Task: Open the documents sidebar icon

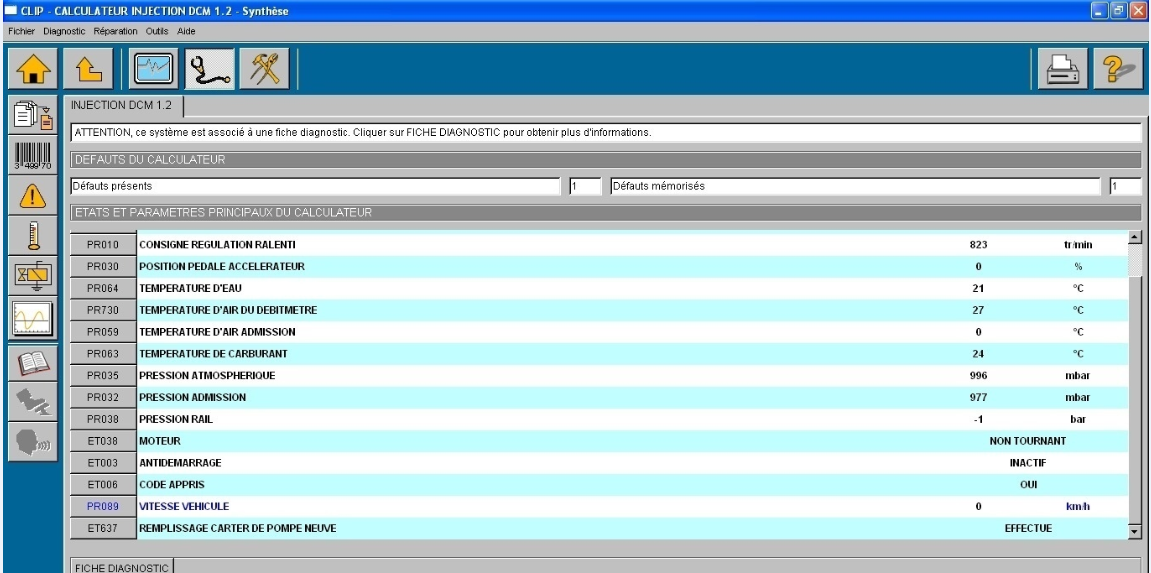Action: point(33,114)
